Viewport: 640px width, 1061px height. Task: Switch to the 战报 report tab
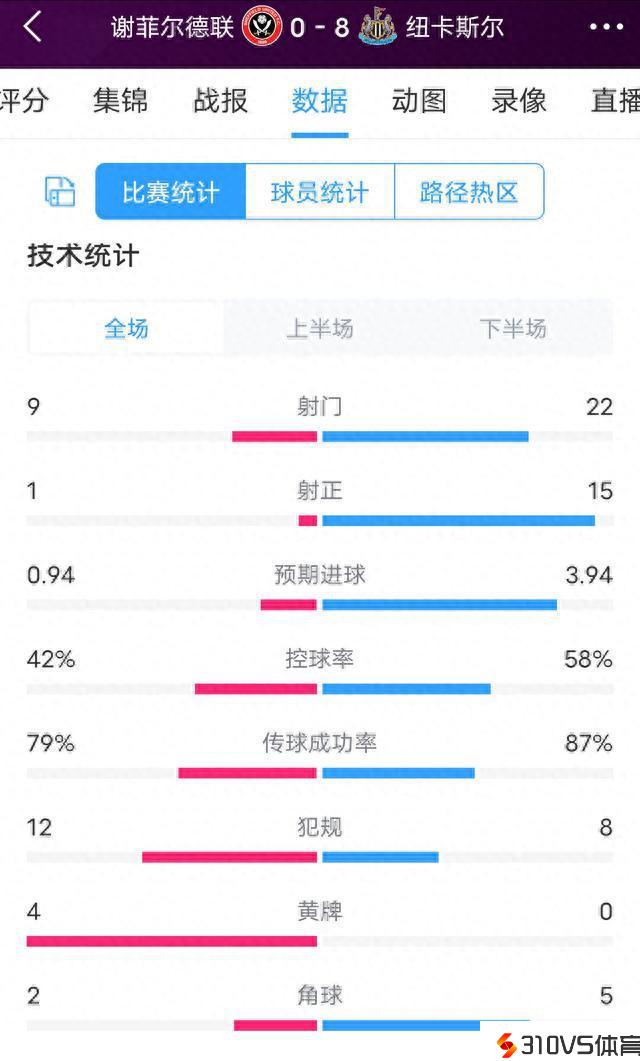(x=220, y=101)
